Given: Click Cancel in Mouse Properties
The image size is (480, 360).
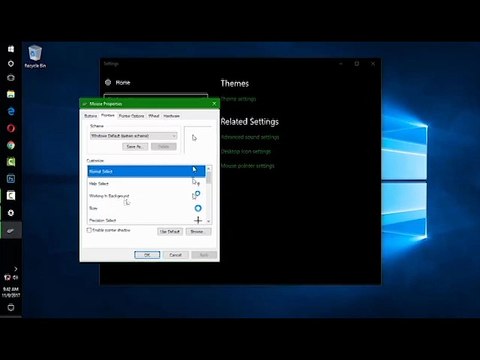Looking at the screenshot, I should pos(175,255).
